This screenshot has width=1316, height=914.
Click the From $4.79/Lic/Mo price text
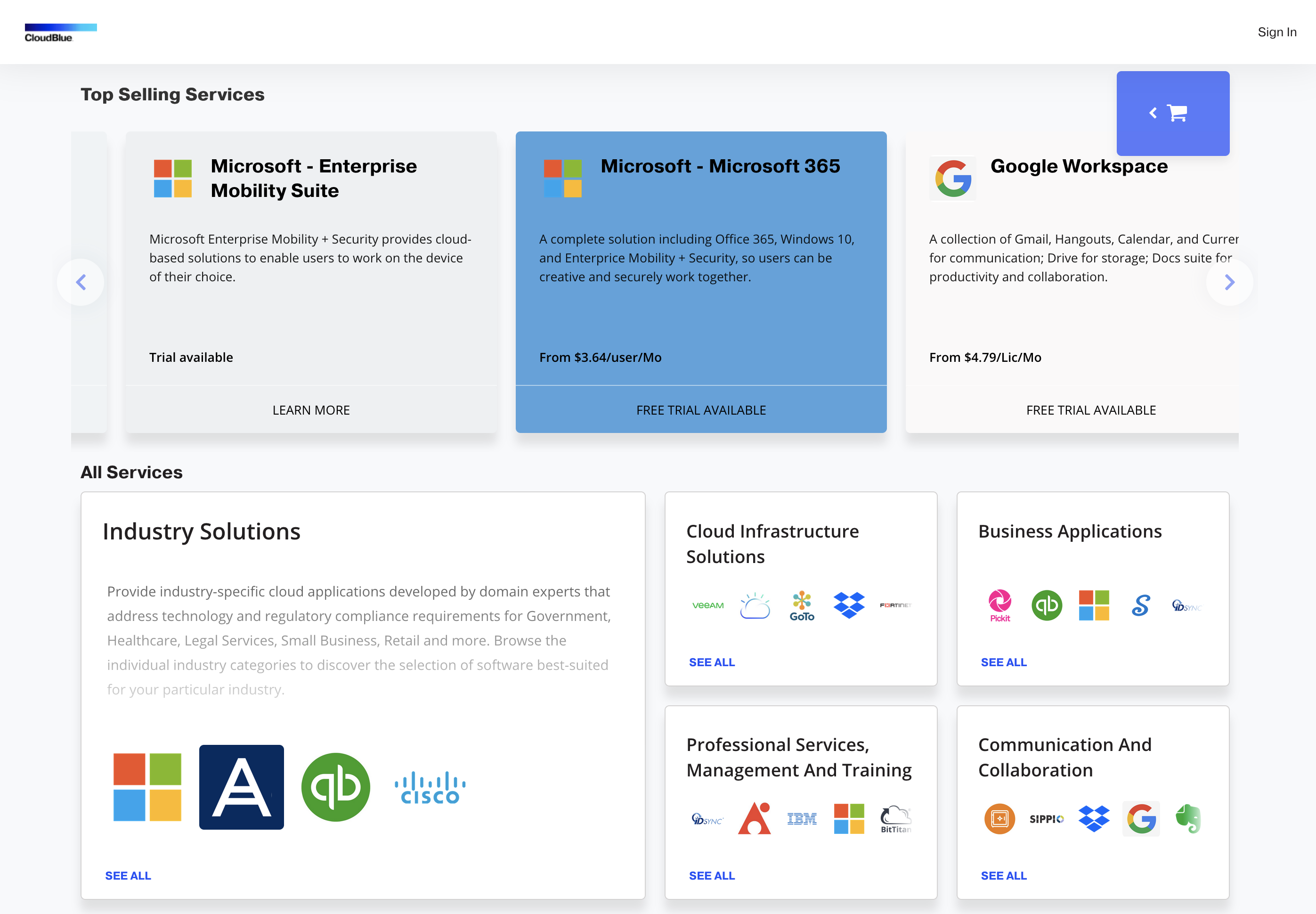tap(984, 357)
